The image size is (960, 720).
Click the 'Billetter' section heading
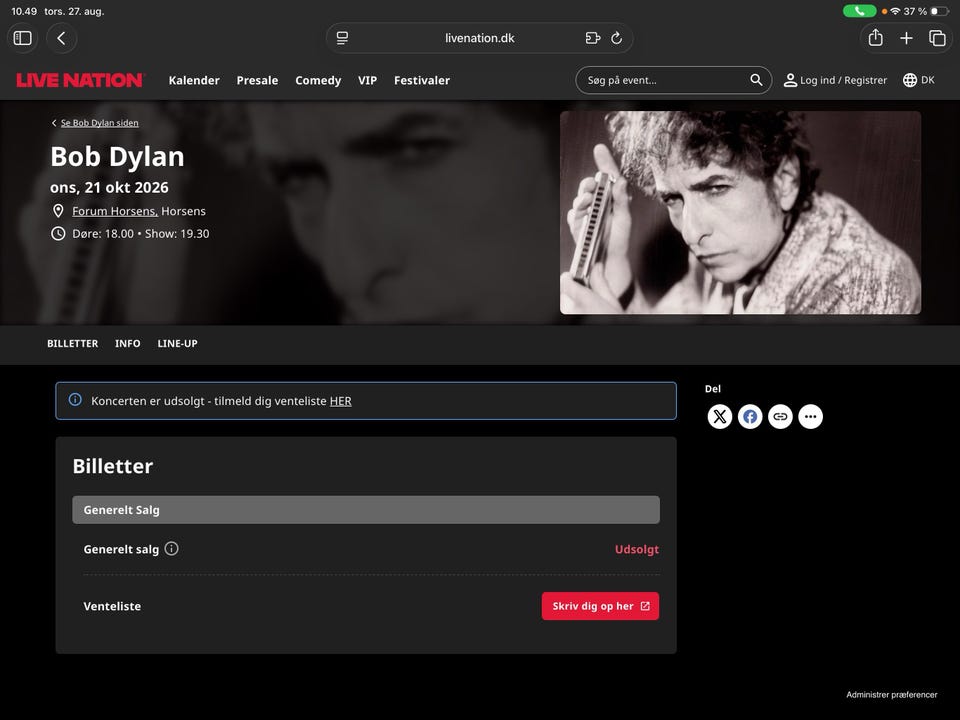pos(113,466)
